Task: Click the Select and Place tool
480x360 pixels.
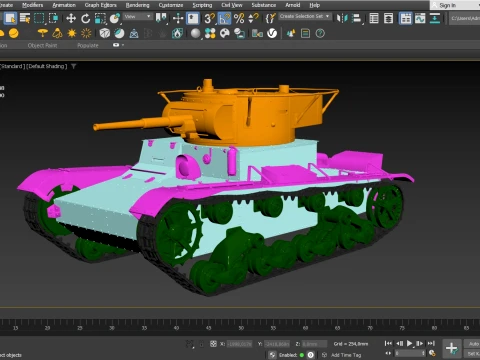Action: click(x=115, y=18)
